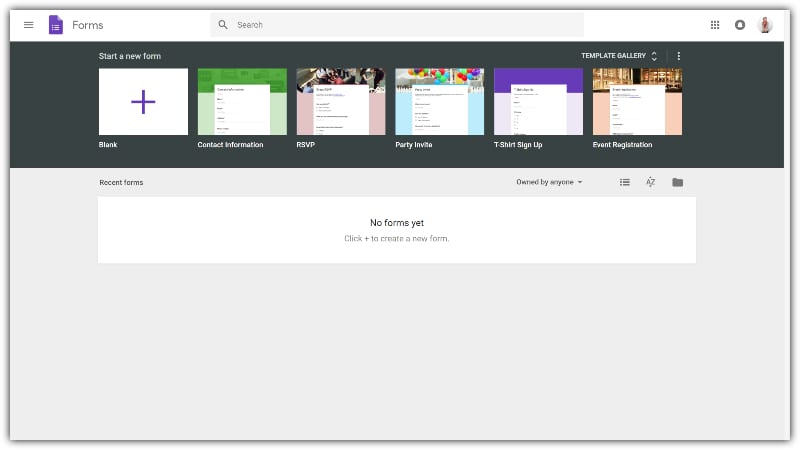Open the Owned by anyone dropdown
800x450 pixels.
[549, 182]
